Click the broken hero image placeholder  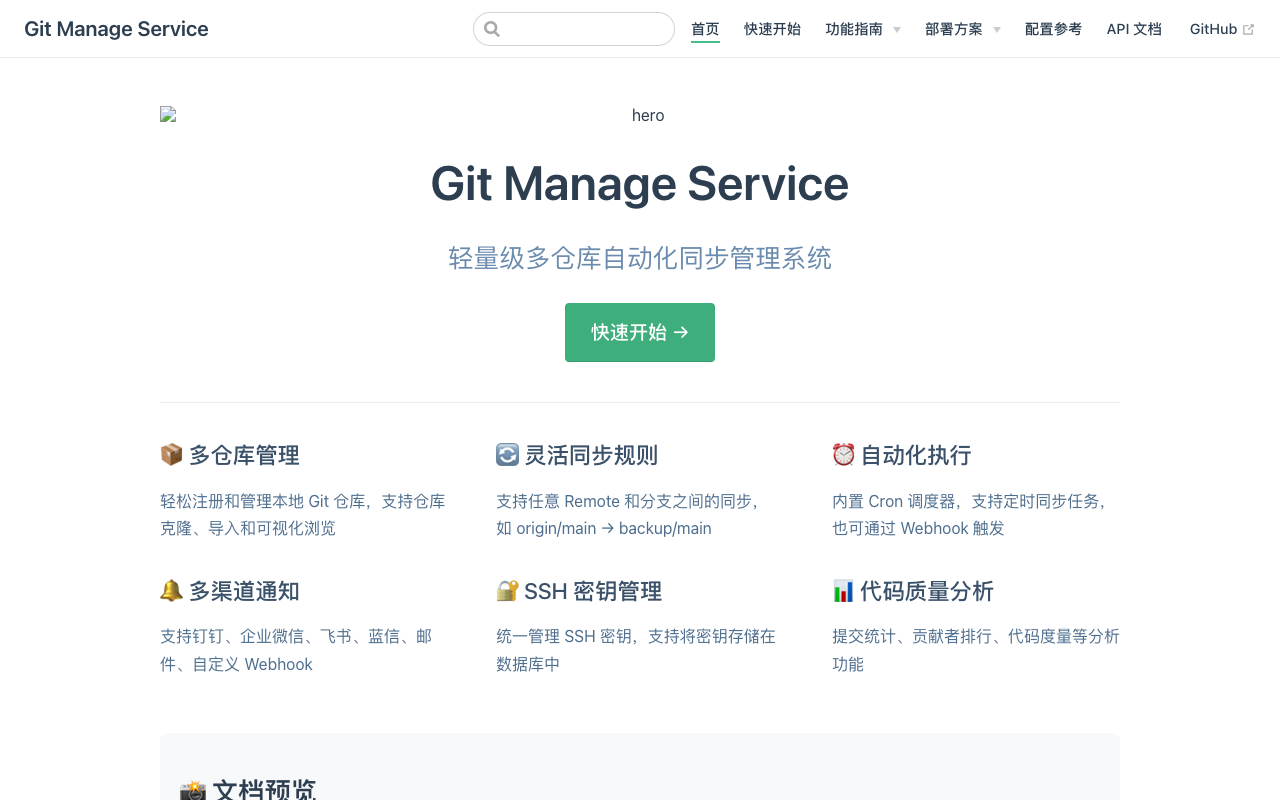(168, 115)
